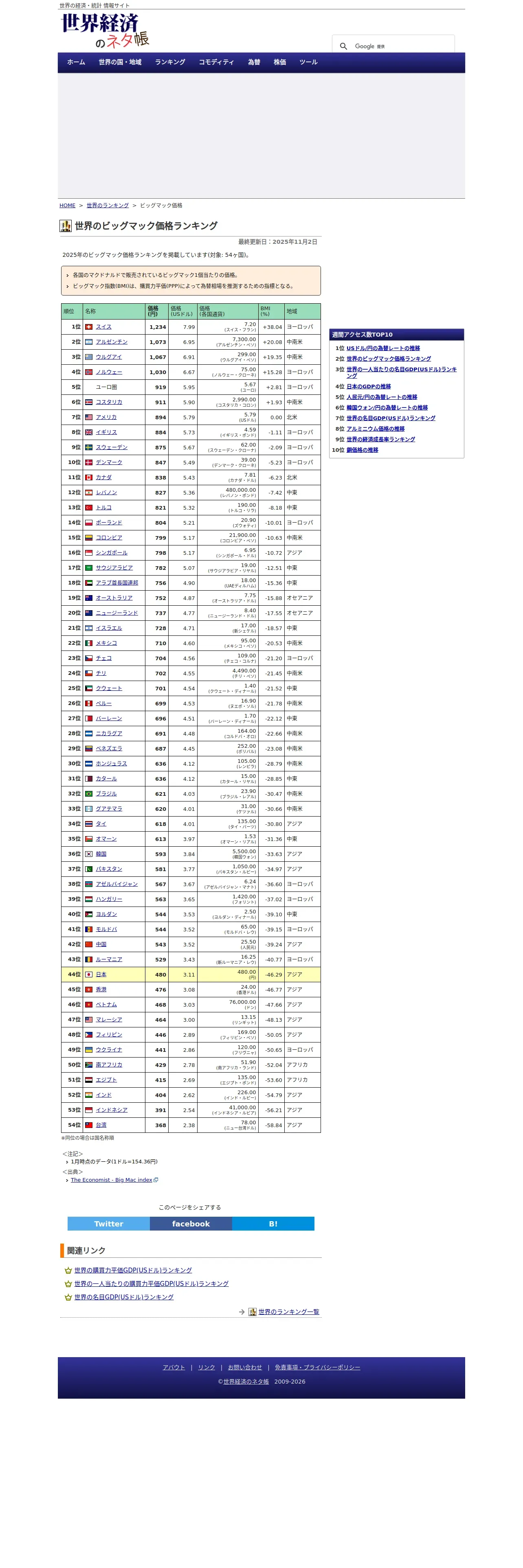Viewport: 523px width, 1568px height.
Task: Follow the 世界のランキング breadcrumb link
Action: (x=108, y=206)
